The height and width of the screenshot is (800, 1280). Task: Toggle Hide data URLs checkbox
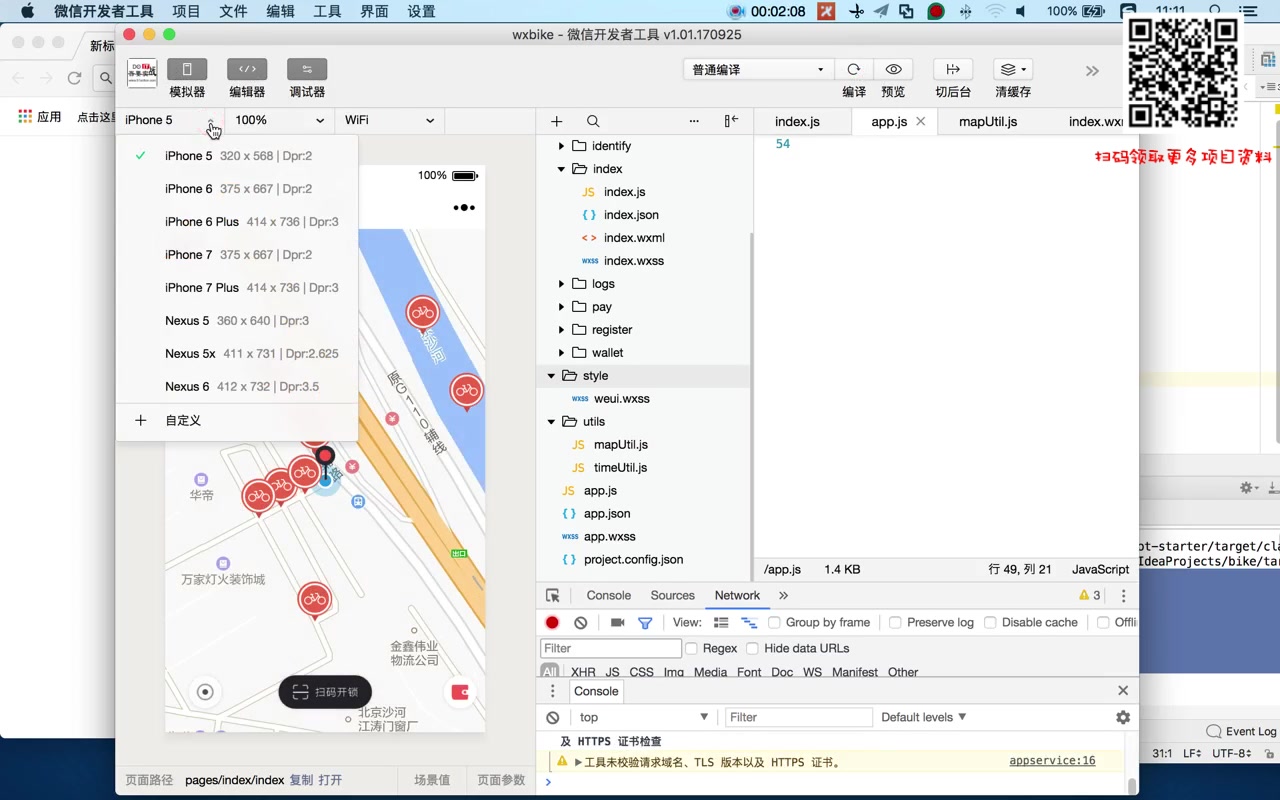(753, 648)
